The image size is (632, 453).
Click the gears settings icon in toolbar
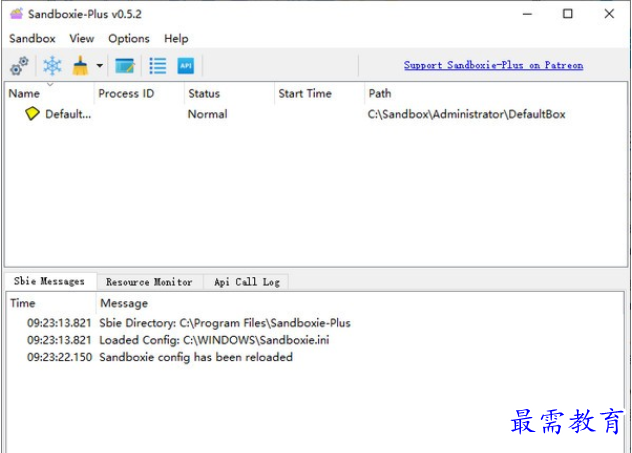[19, 66]
